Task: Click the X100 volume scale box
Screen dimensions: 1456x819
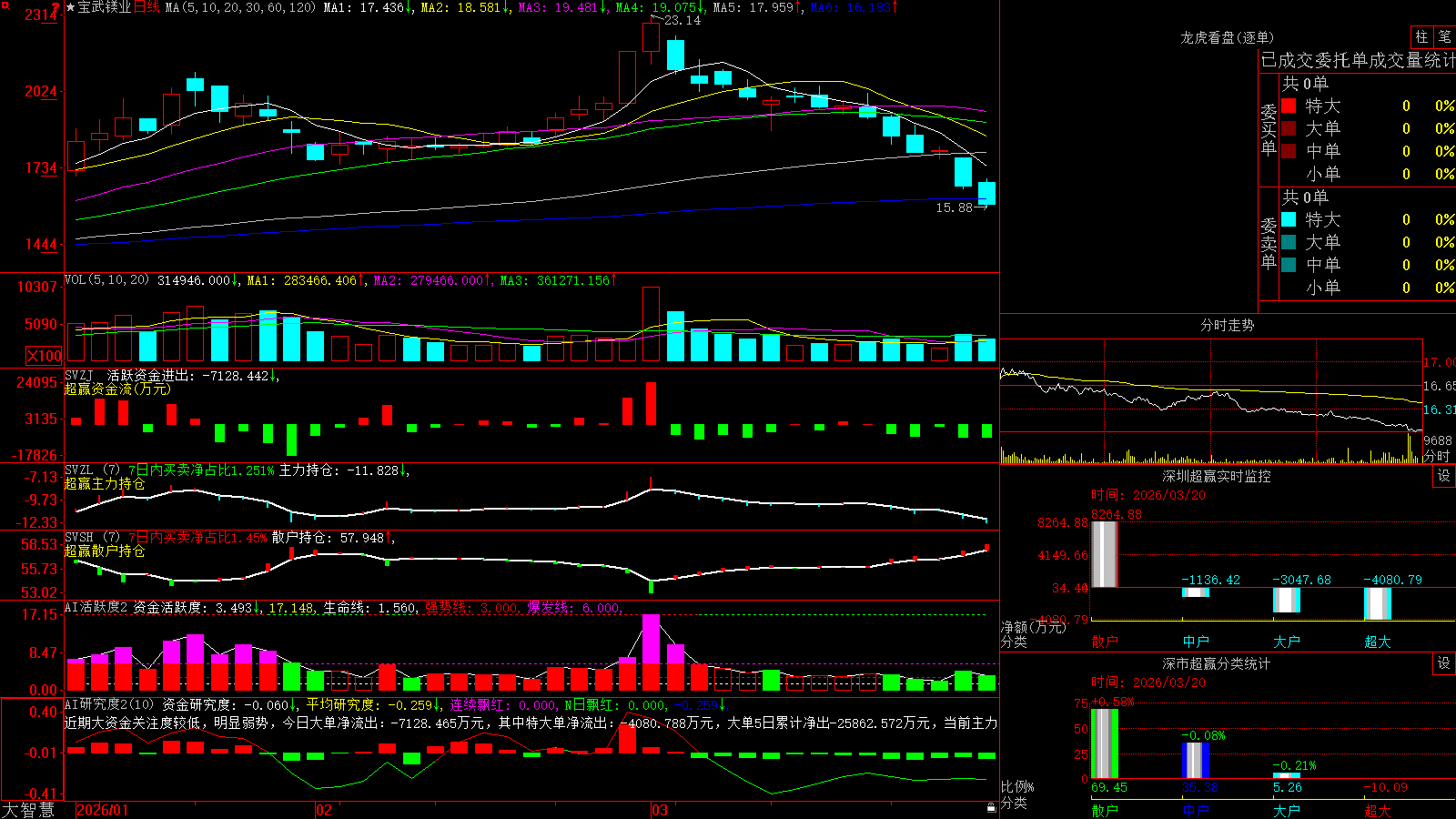Action: click(x=45, y=356)
